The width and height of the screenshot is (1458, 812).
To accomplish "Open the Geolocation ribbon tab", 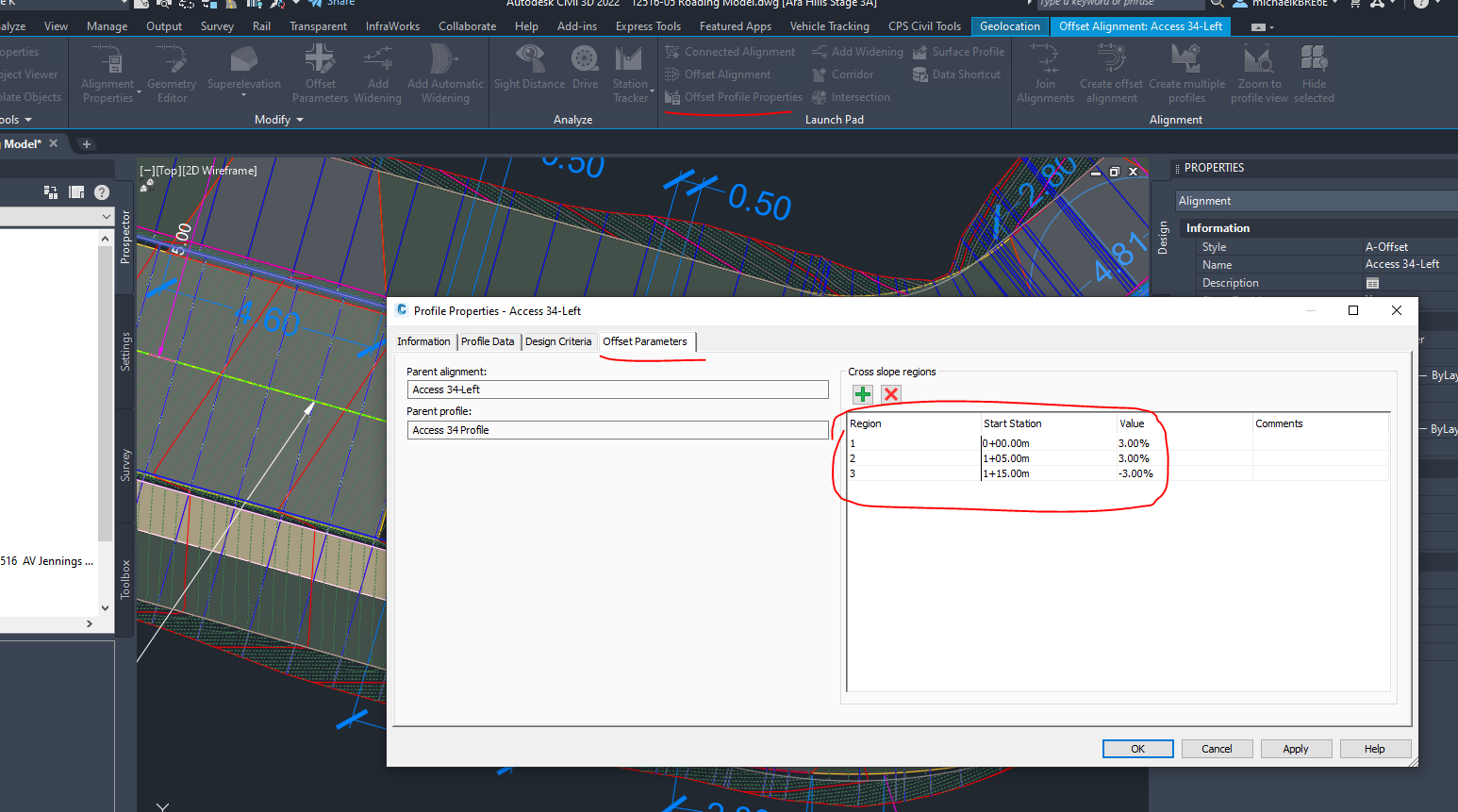I will 1009,25.
